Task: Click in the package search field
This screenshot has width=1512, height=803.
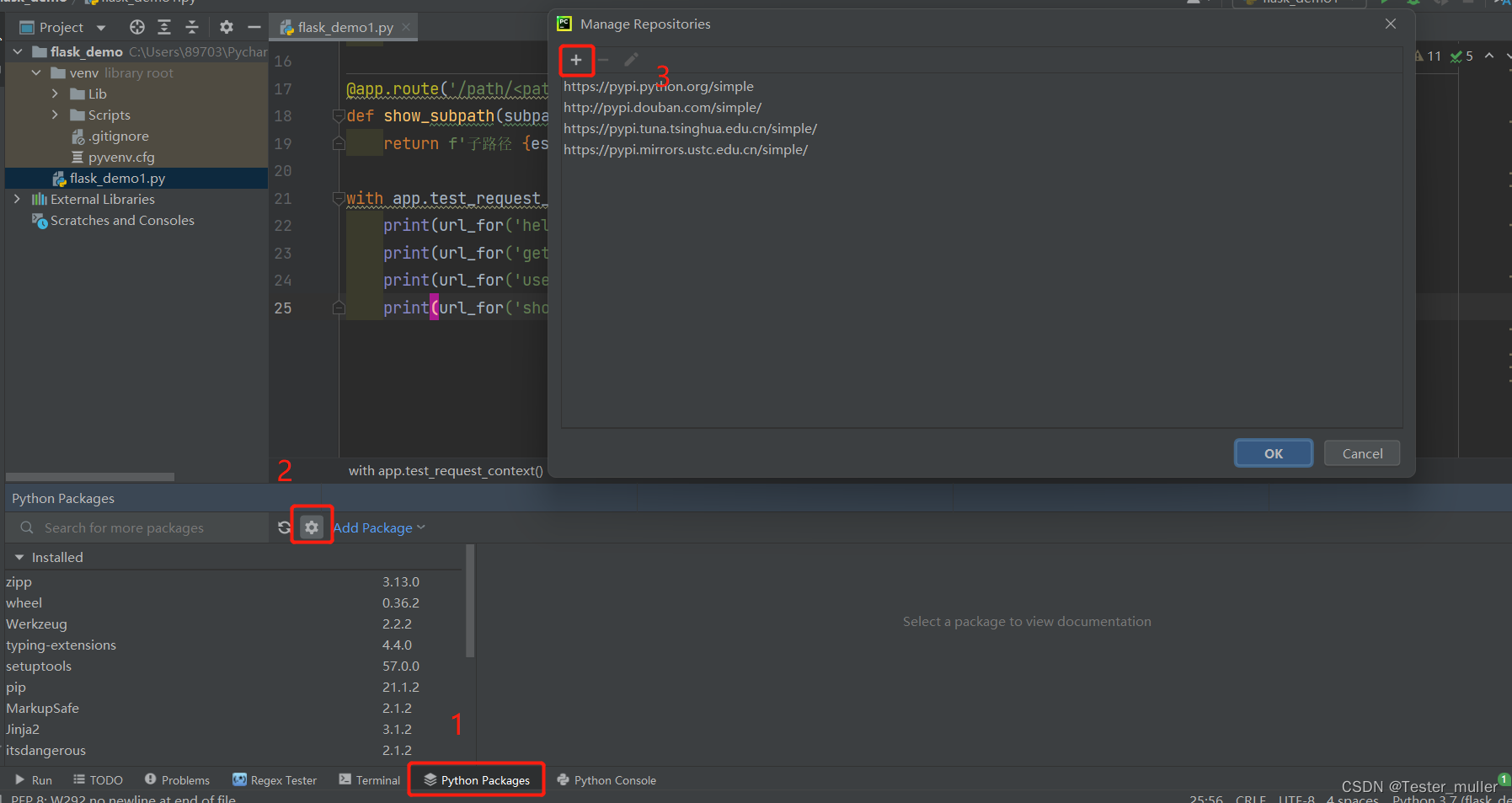Action: point(139,527)
